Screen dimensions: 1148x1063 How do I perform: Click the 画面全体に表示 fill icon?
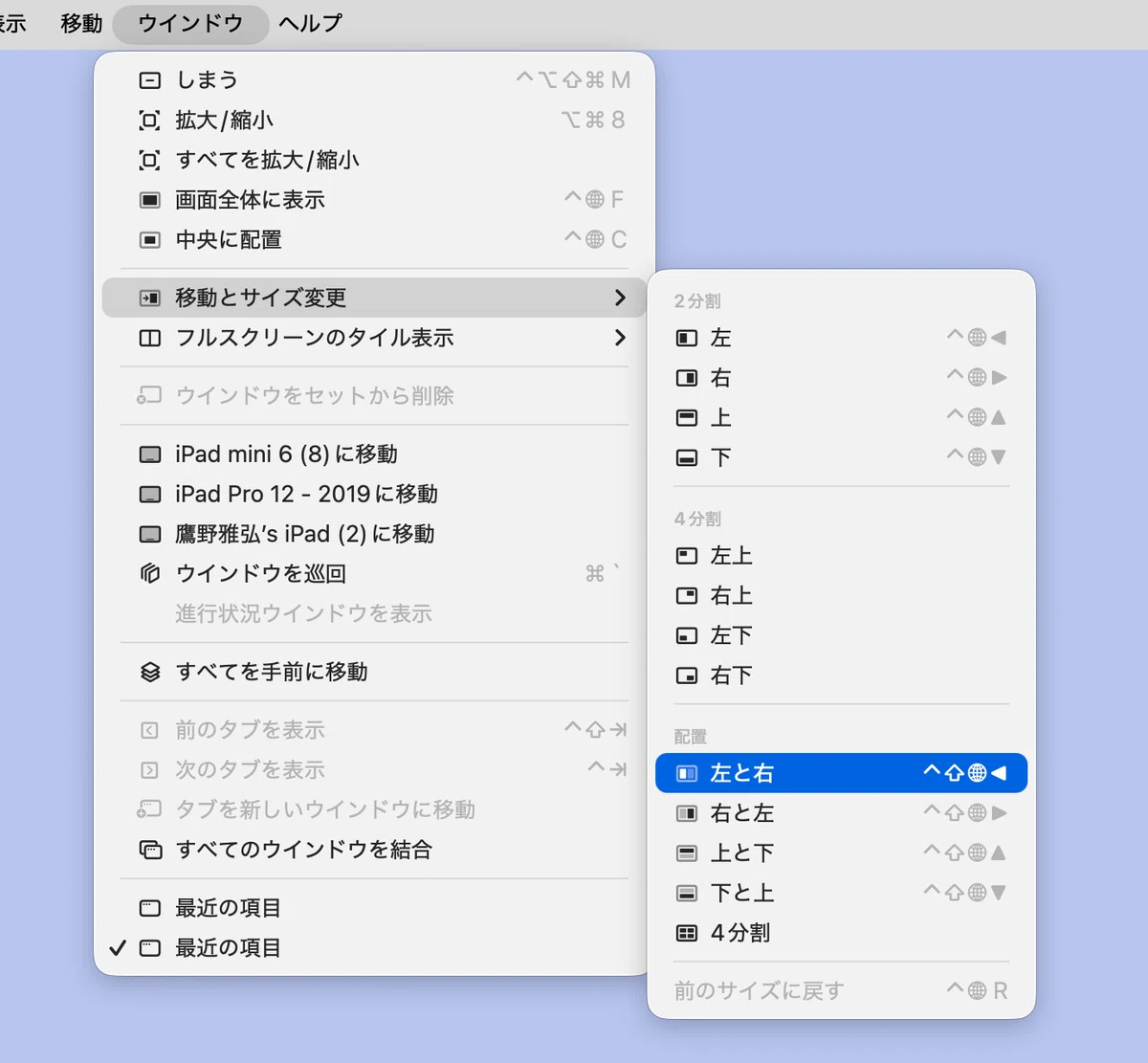click(x=150, y=200)
